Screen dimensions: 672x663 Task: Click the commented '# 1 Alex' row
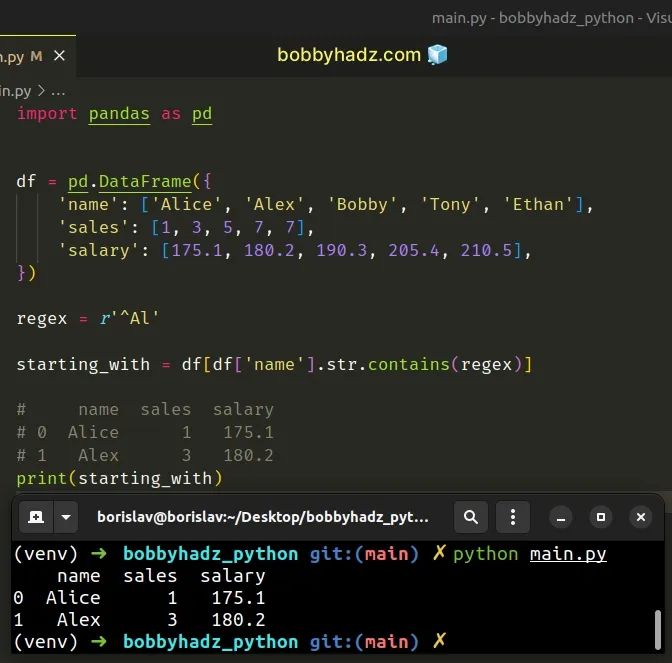[145, 455]
